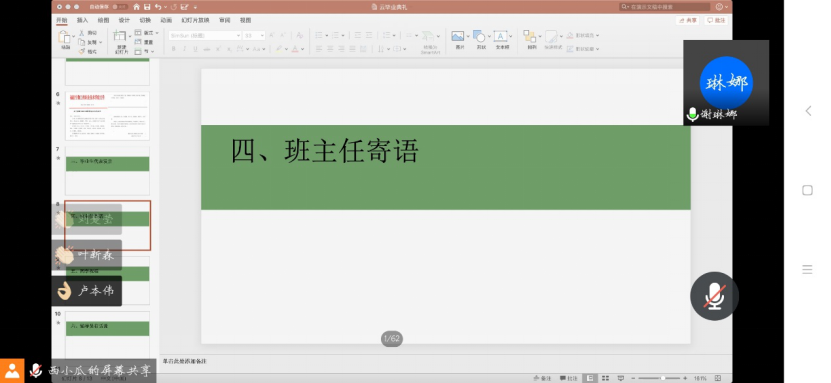Click the 共享 Share button

click(x=688, y=20)
